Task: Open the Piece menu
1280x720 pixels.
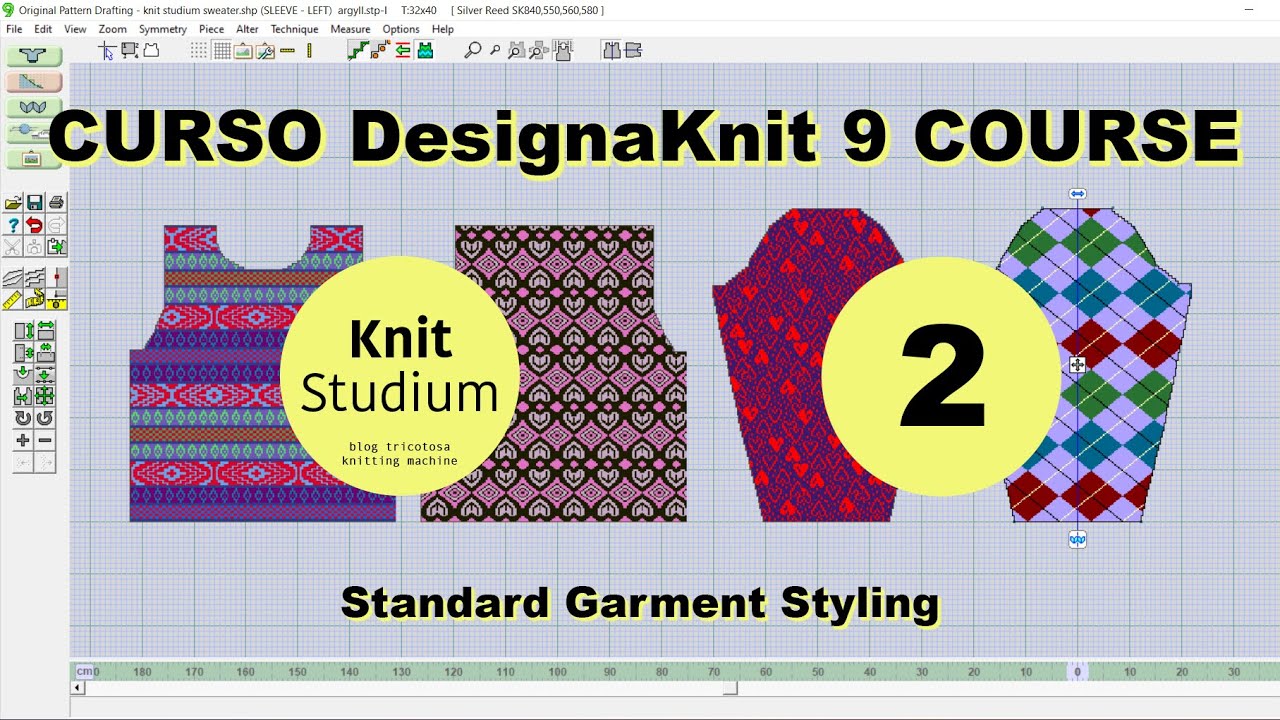Action: 212,29
